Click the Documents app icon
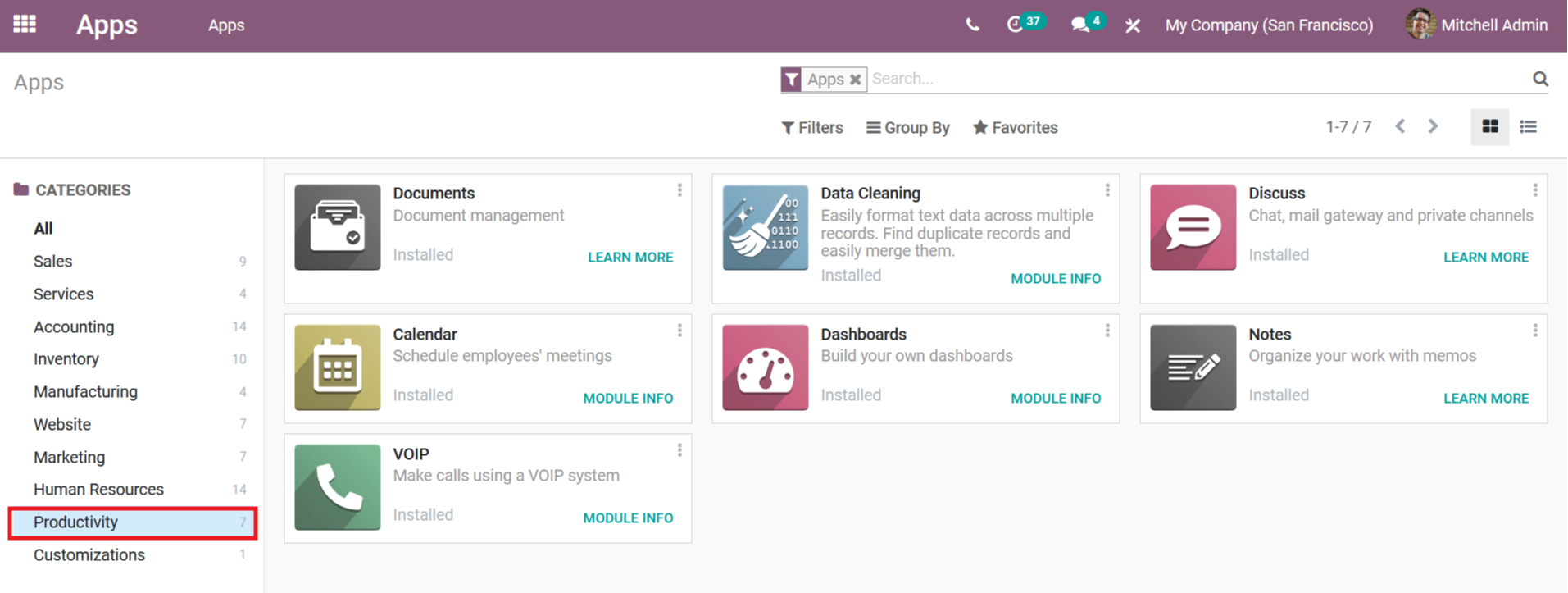Viewport: 1568px width, 593px height. click(x=338, y=227)
